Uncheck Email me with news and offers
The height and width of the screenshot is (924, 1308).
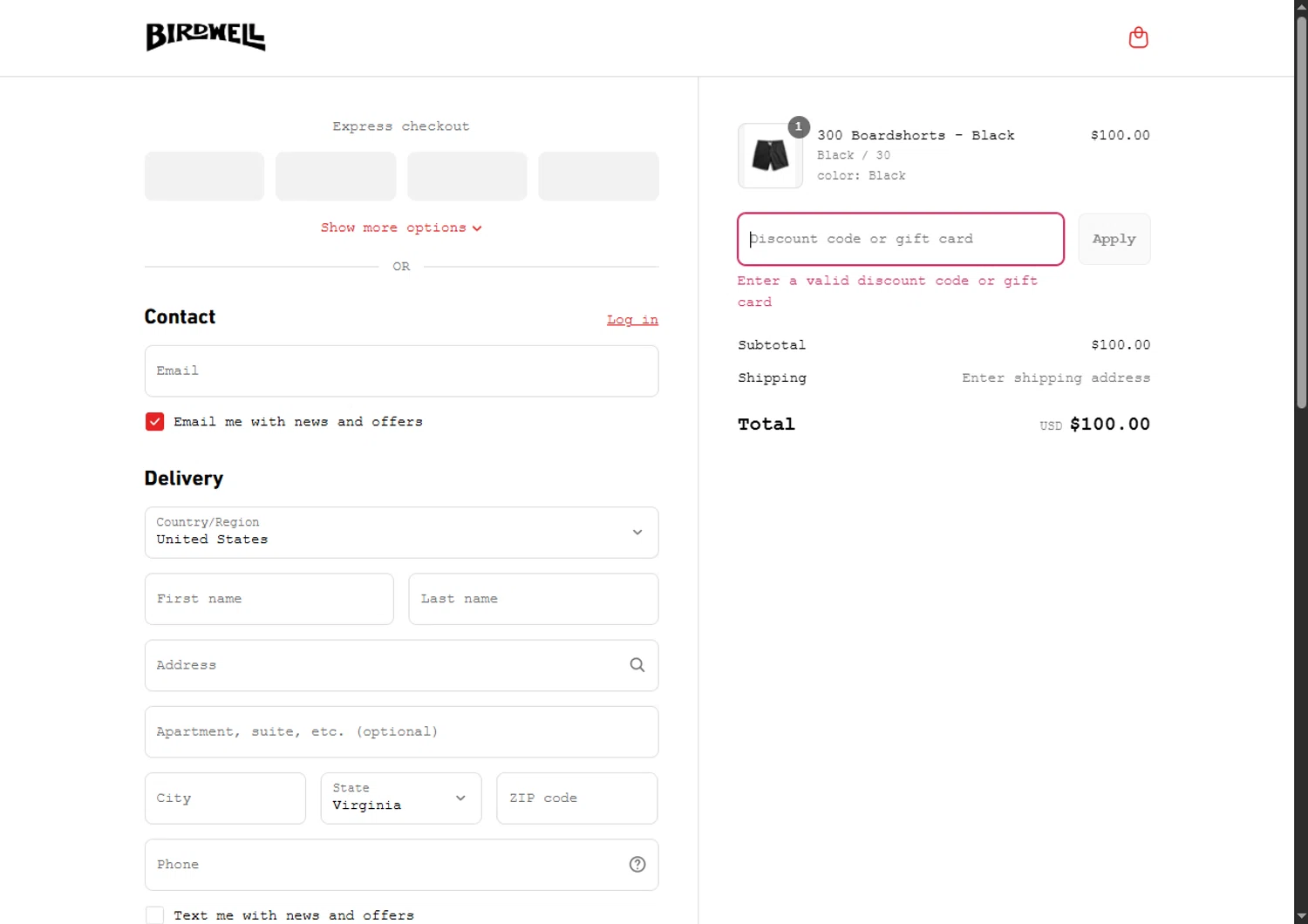tap(155, 422)
